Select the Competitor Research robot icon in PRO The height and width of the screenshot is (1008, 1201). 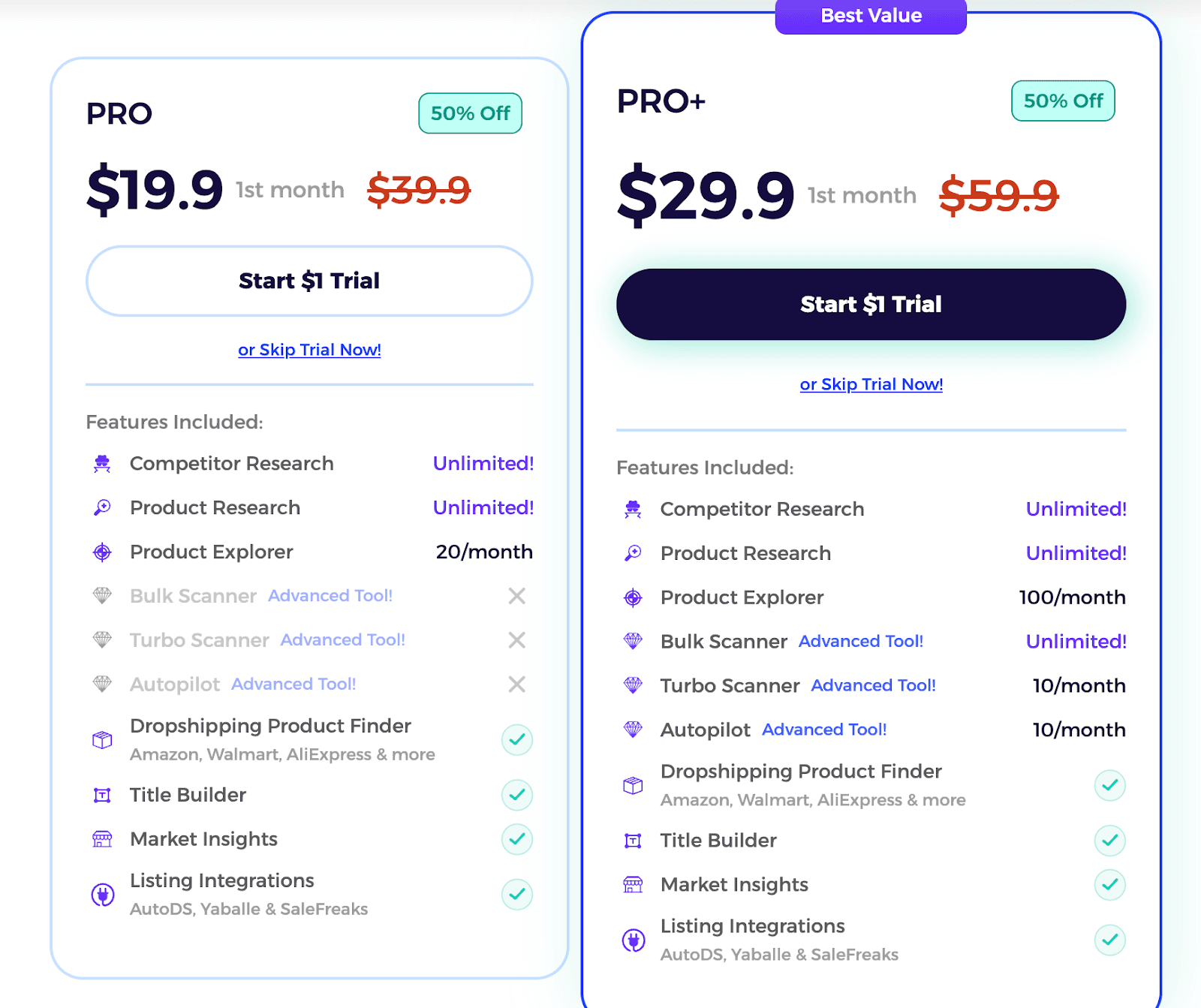(102, 463)
